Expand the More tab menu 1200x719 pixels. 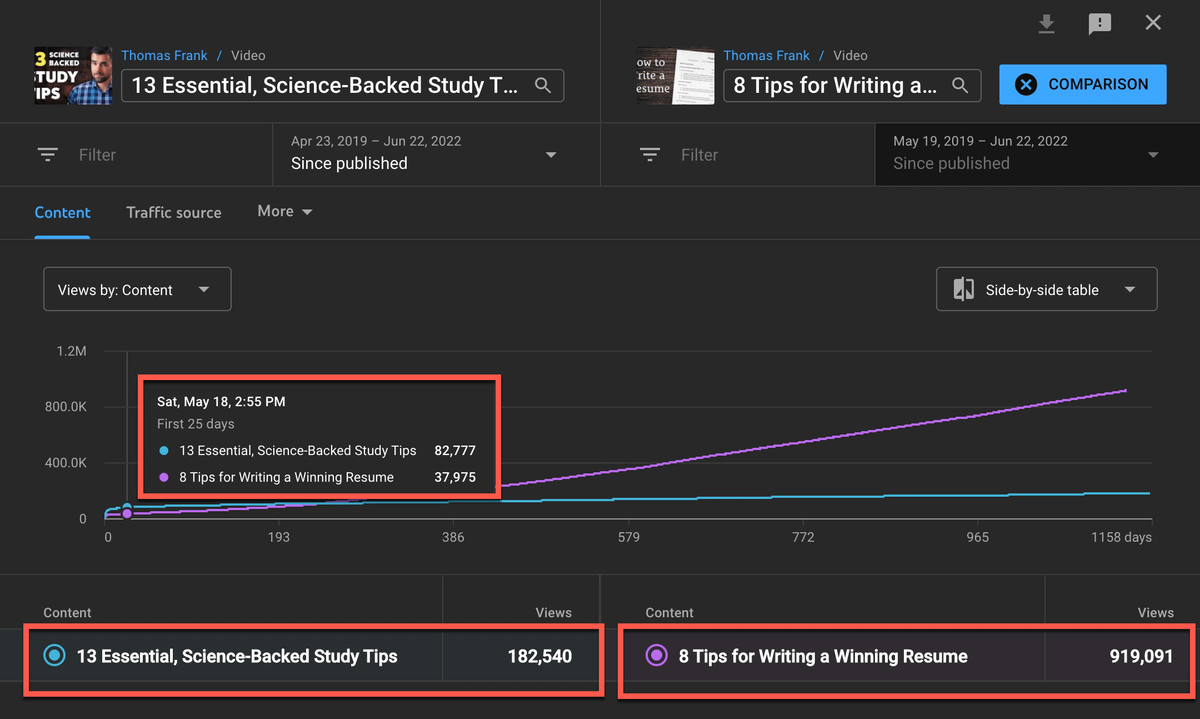(x=285, y=212)
